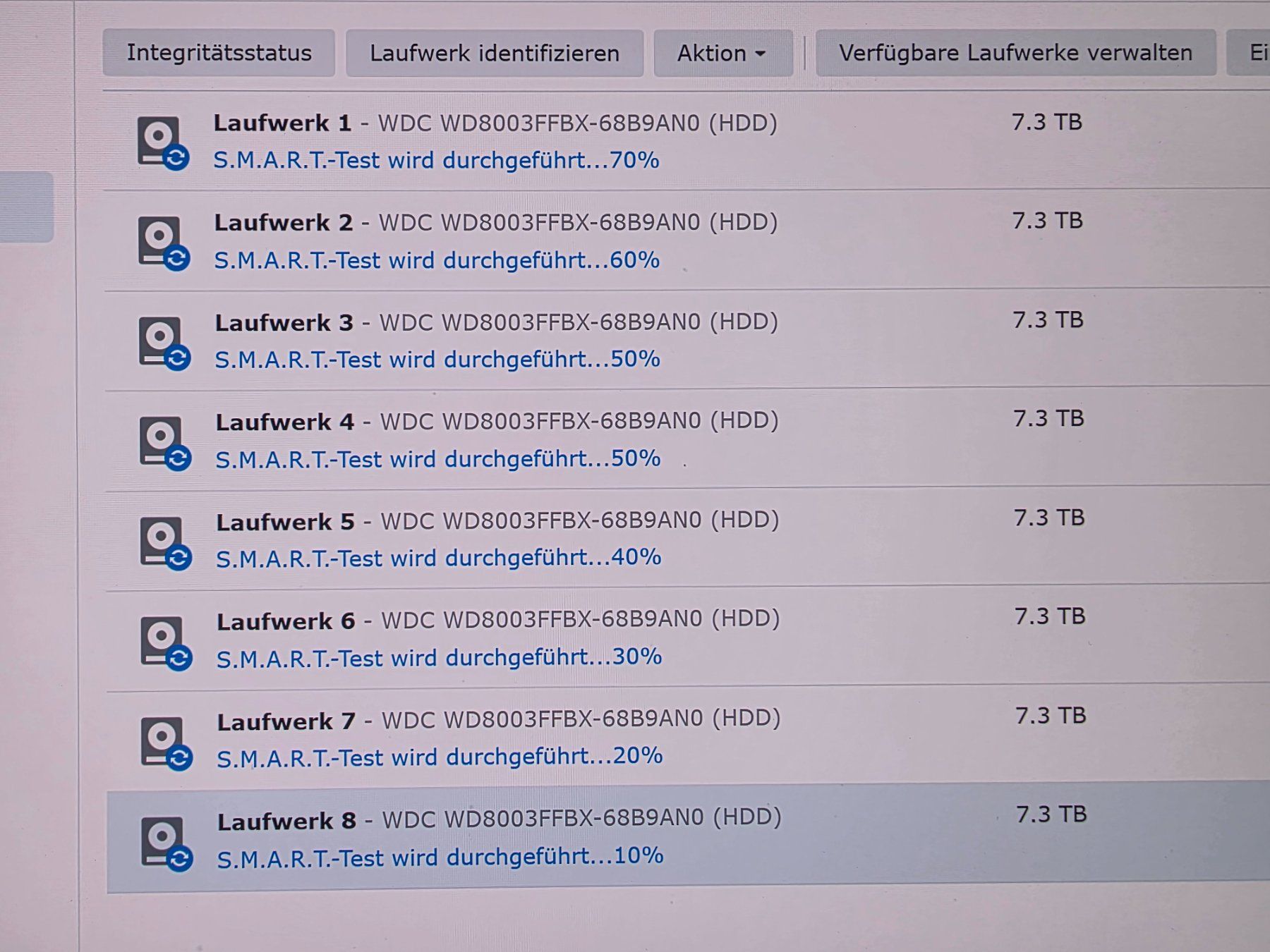Click Laufwerk identifizieren button
The width and height of the screenshot is (1270, 952).
(x=495, y=53)
